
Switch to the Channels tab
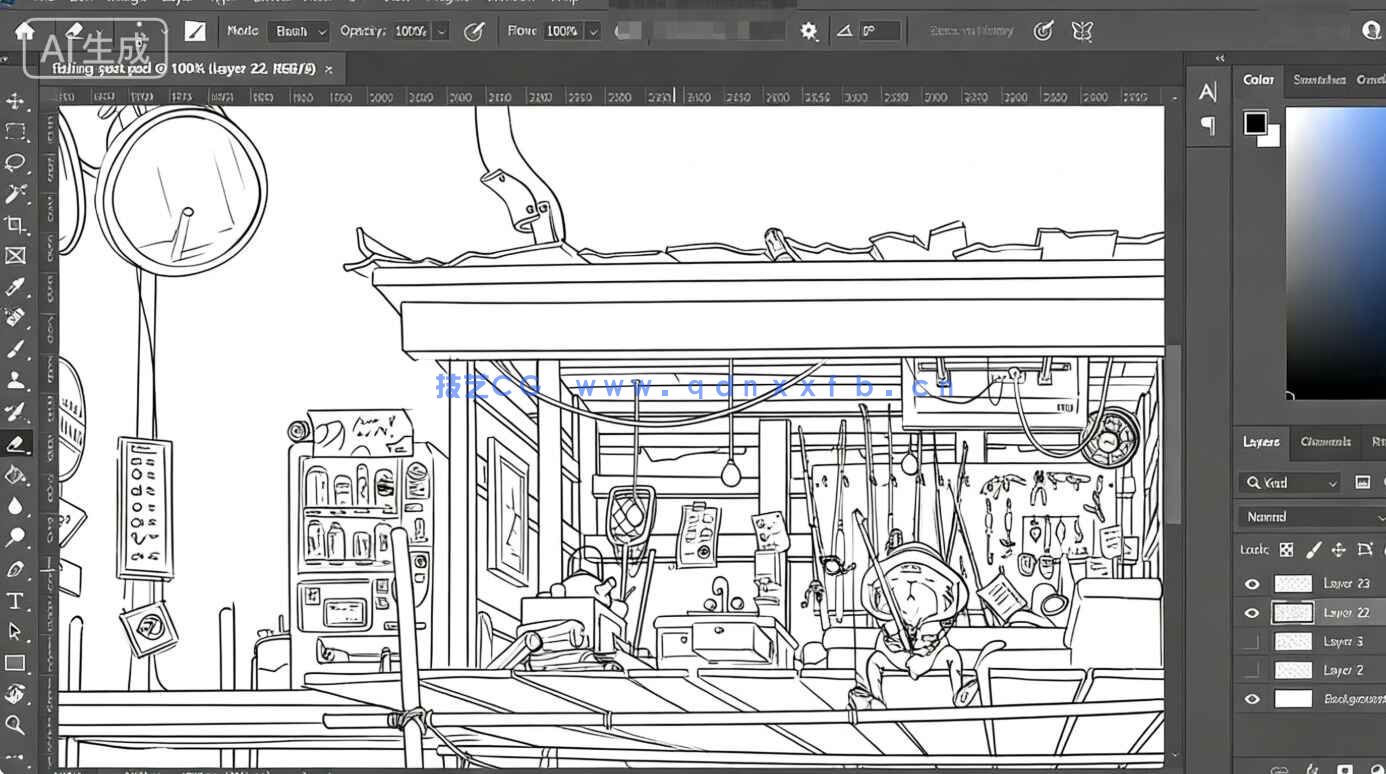coord(1325,441)
